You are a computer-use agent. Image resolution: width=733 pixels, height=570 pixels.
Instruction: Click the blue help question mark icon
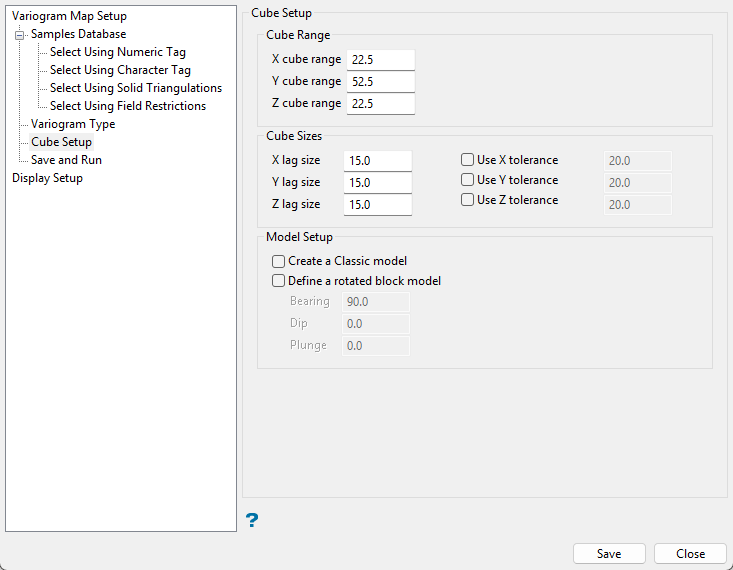coord(252,519)
